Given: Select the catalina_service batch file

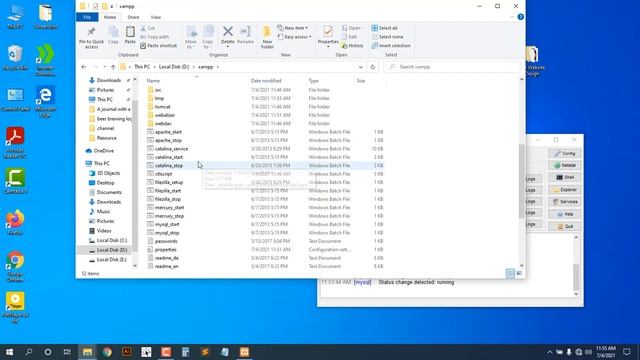Looking at the screenshot, I should click(x=171, y=149).
